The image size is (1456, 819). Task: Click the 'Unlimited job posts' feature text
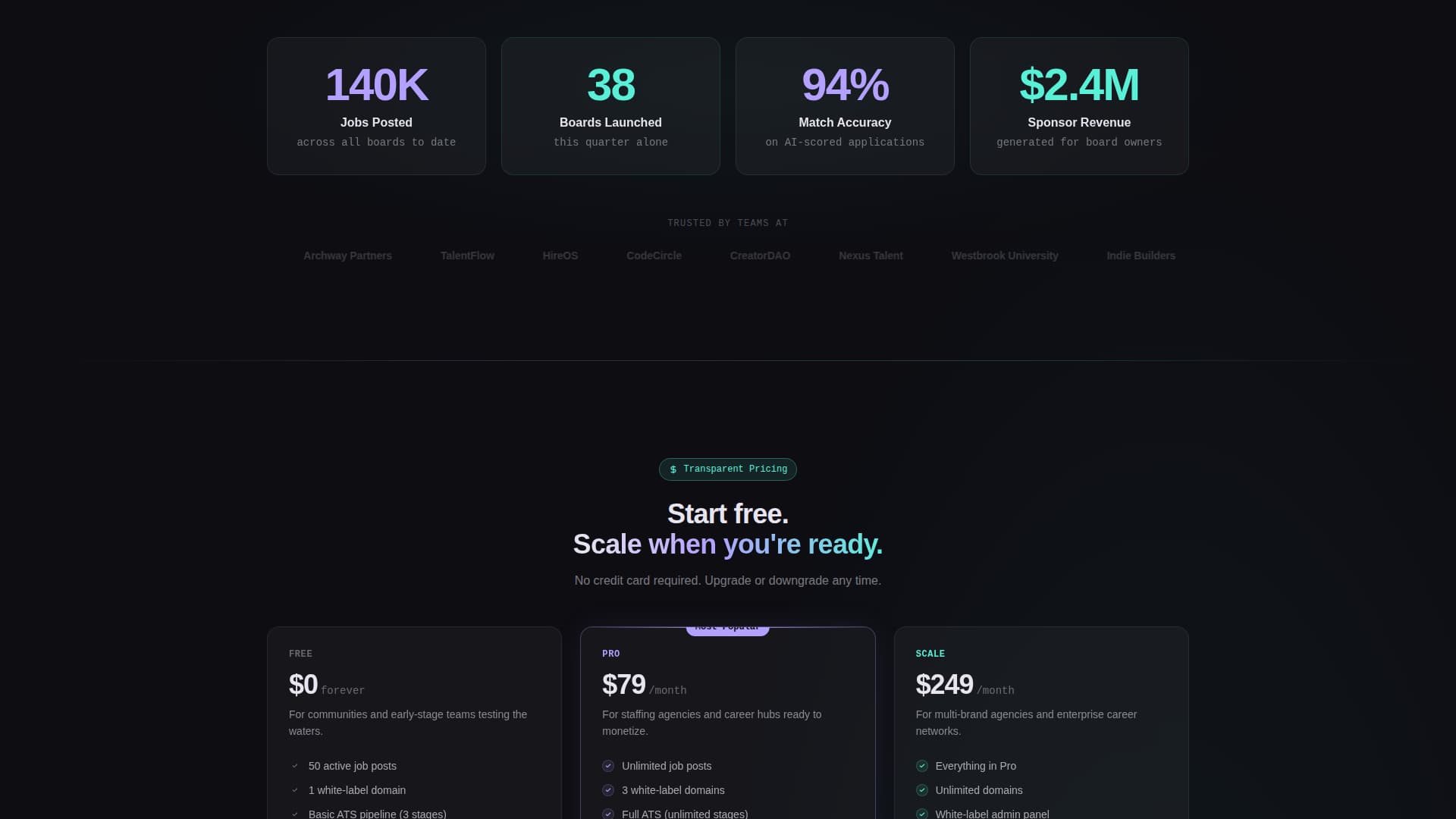click(x=667, y=766)
